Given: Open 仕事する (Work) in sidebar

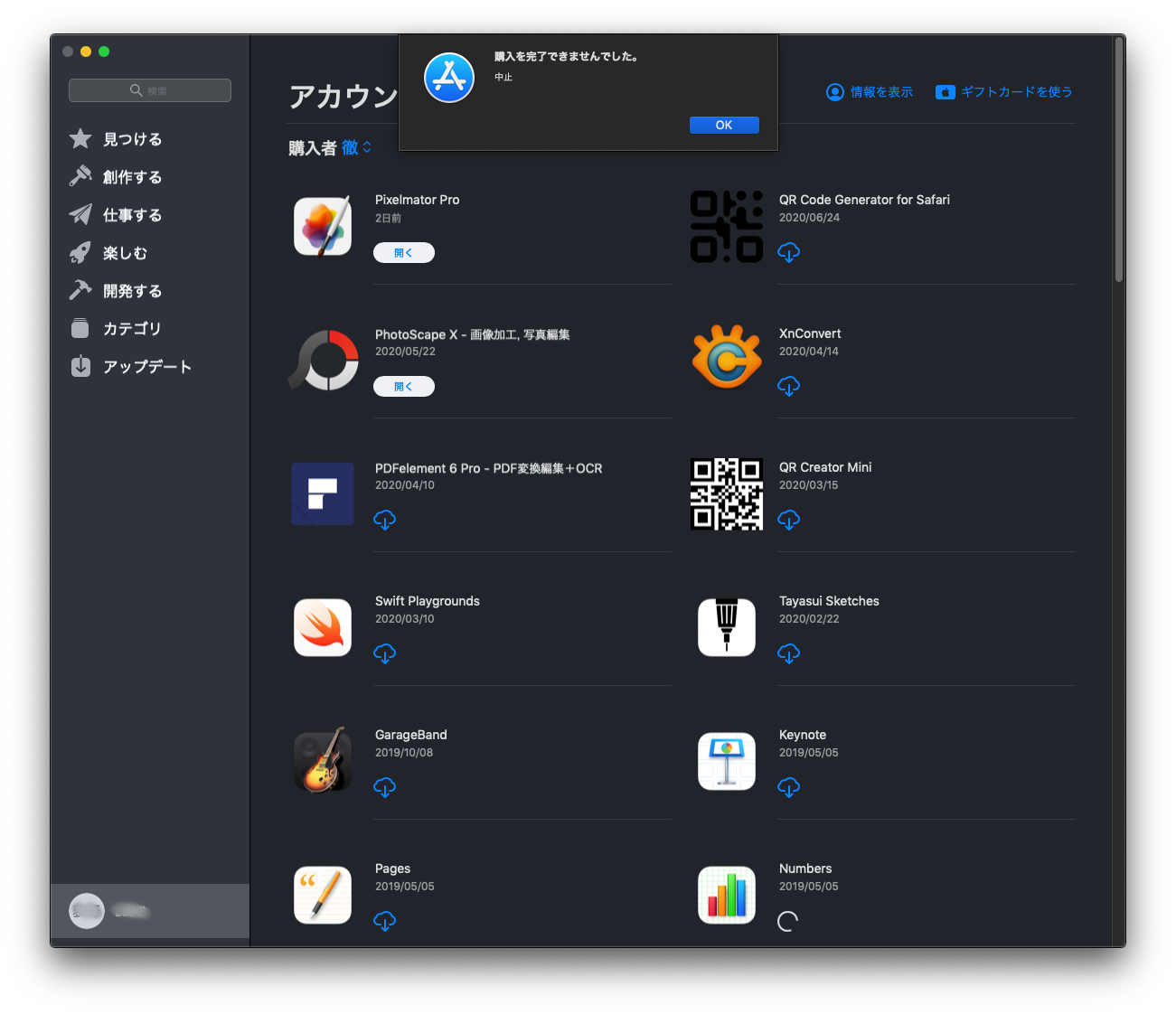Looking at the screenshot, I should tap(132, 214).
